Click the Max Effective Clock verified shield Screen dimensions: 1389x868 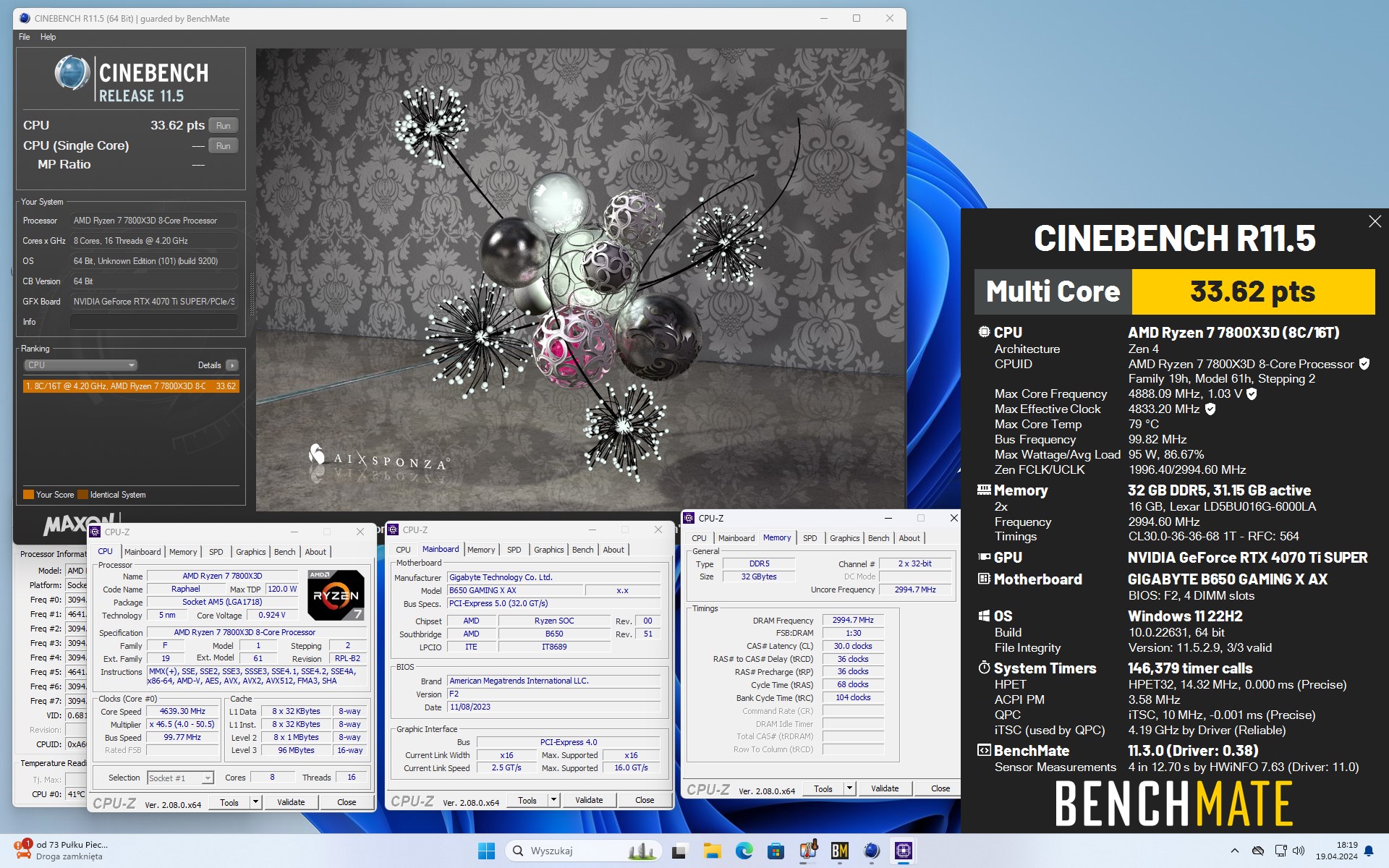[1210, 409]
